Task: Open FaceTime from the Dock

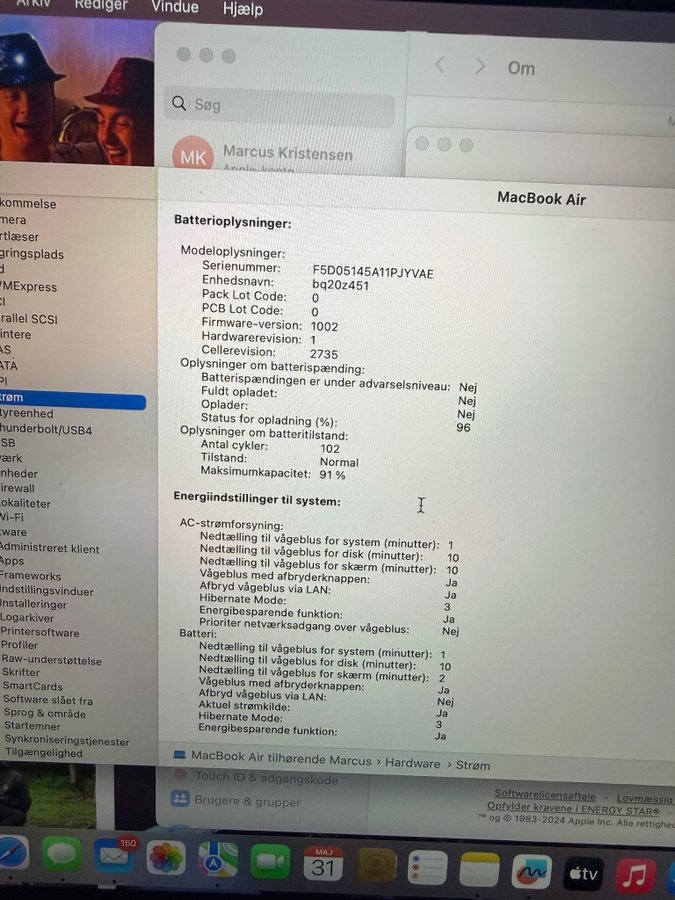Action: pos(270,861)
